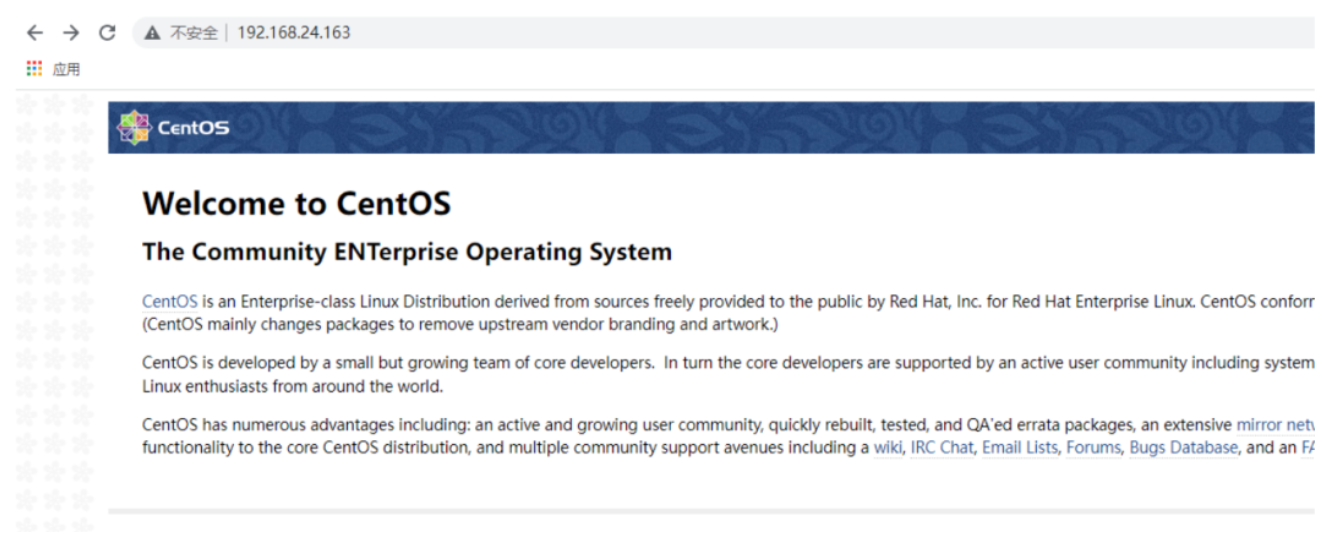1322x534 pixels.
Task: Open the IRC Chat link
Action: [941, 448]
